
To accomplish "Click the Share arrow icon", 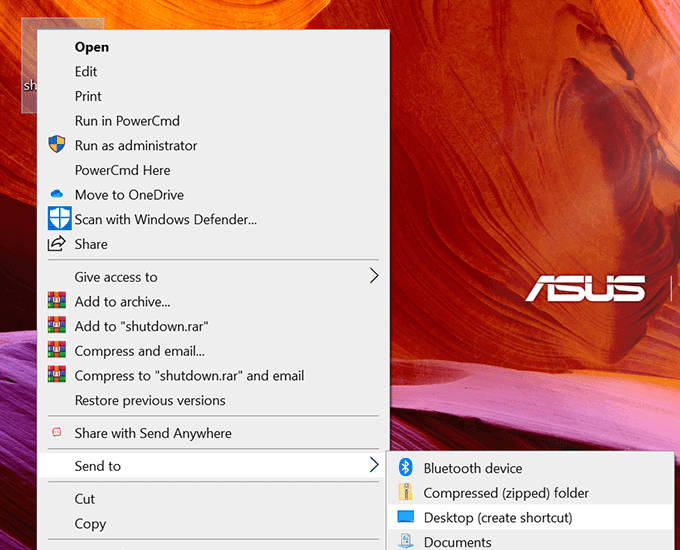I will click(x=57, y=243).
